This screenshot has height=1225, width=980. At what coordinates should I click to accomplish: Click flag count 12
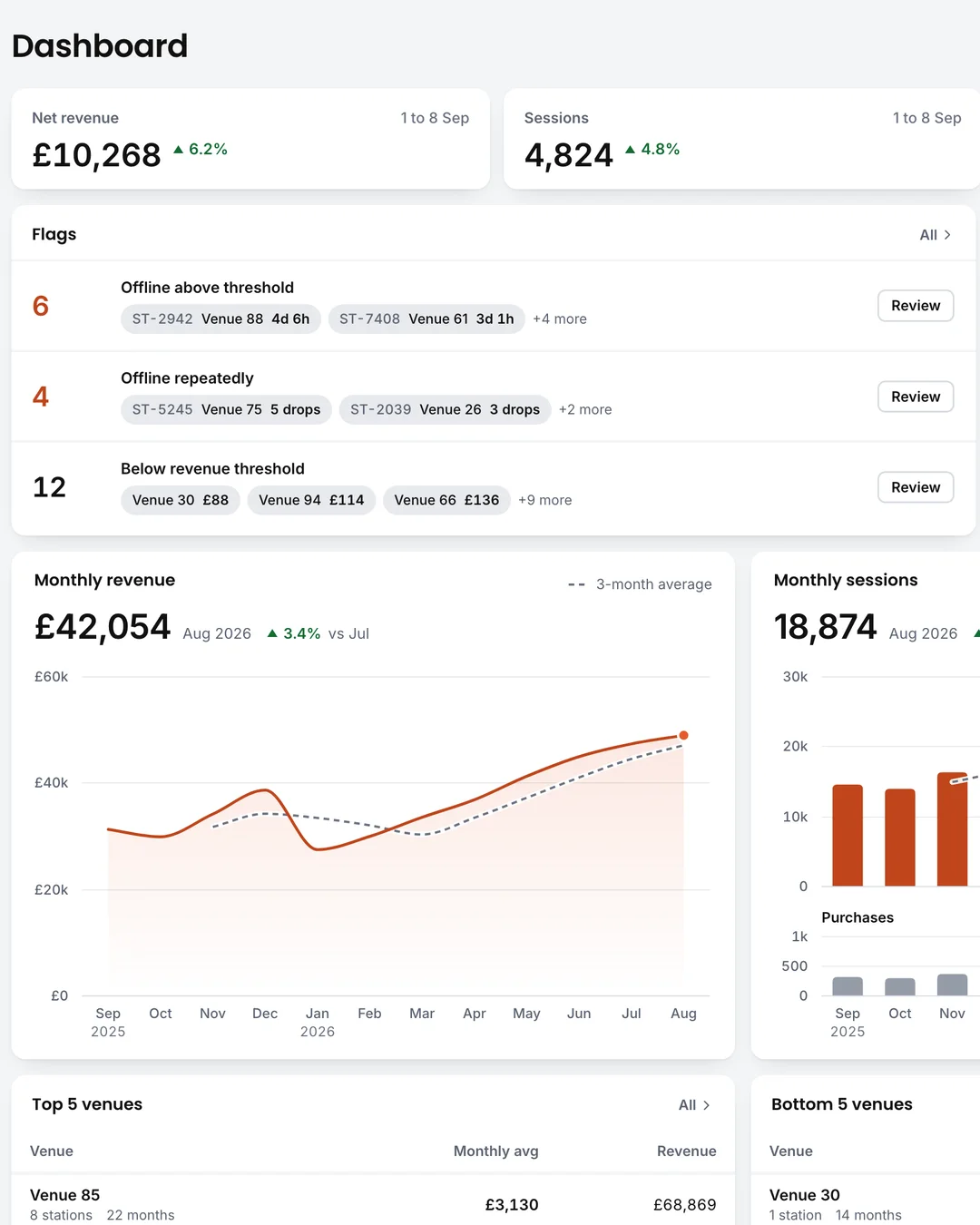(50, 487)
